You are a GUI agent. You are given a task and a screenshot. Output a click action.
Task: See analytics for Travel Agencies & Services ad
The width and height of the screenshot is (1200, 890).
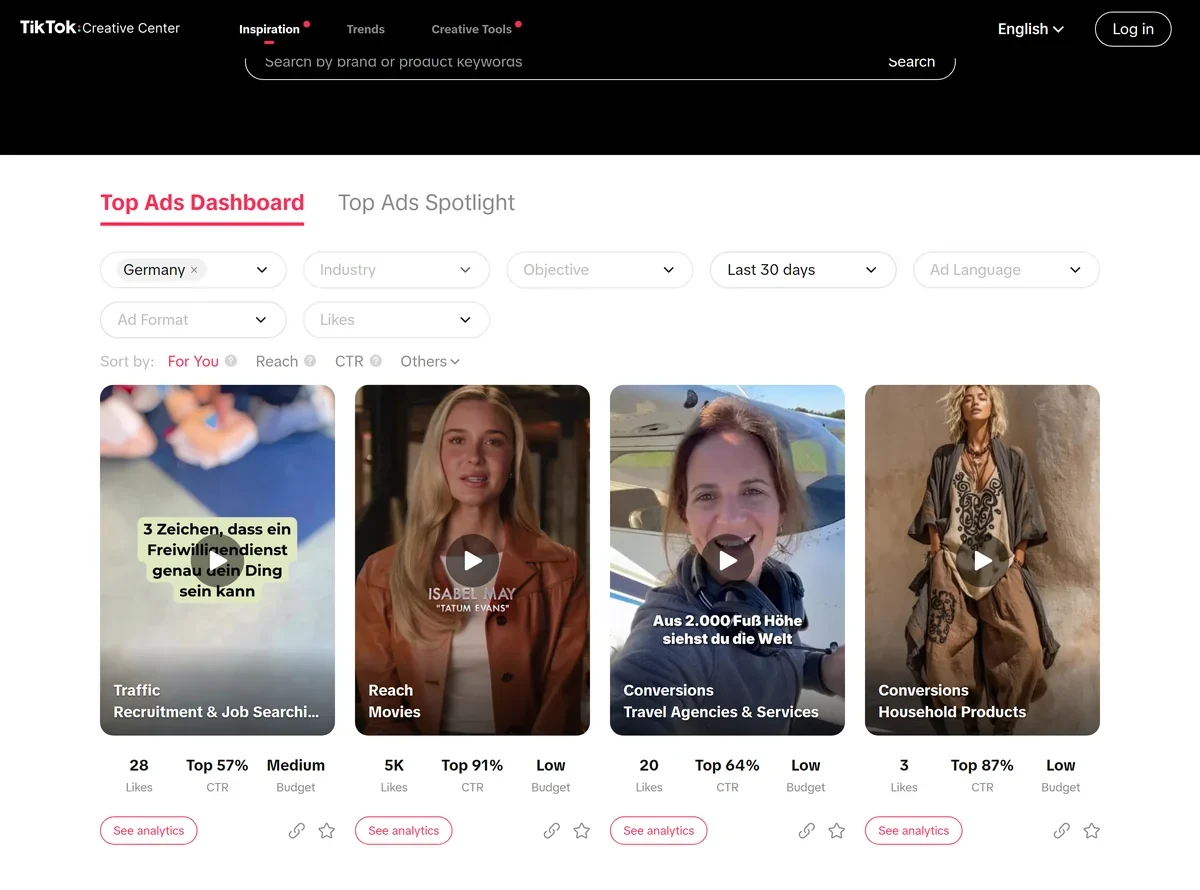pos(659,831)
